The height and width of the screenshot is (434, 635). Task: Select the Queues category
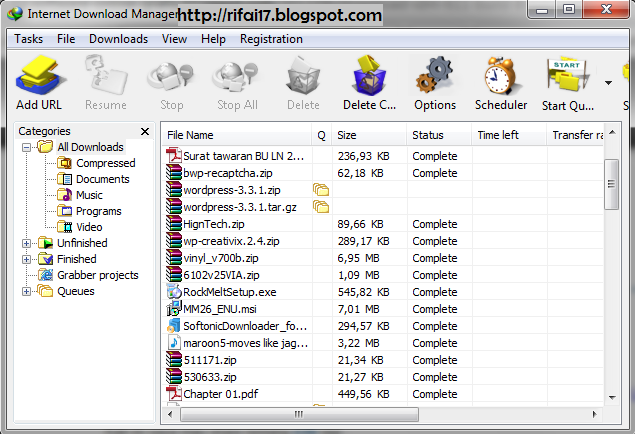76,291
